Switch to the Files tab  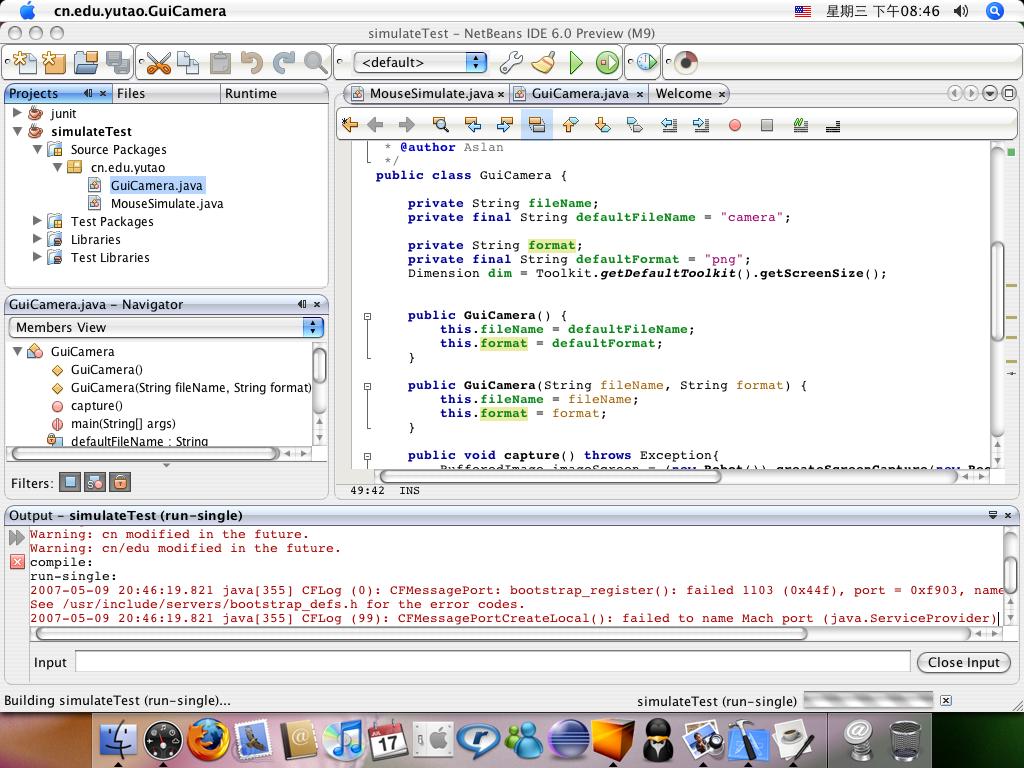coord(167,93)
